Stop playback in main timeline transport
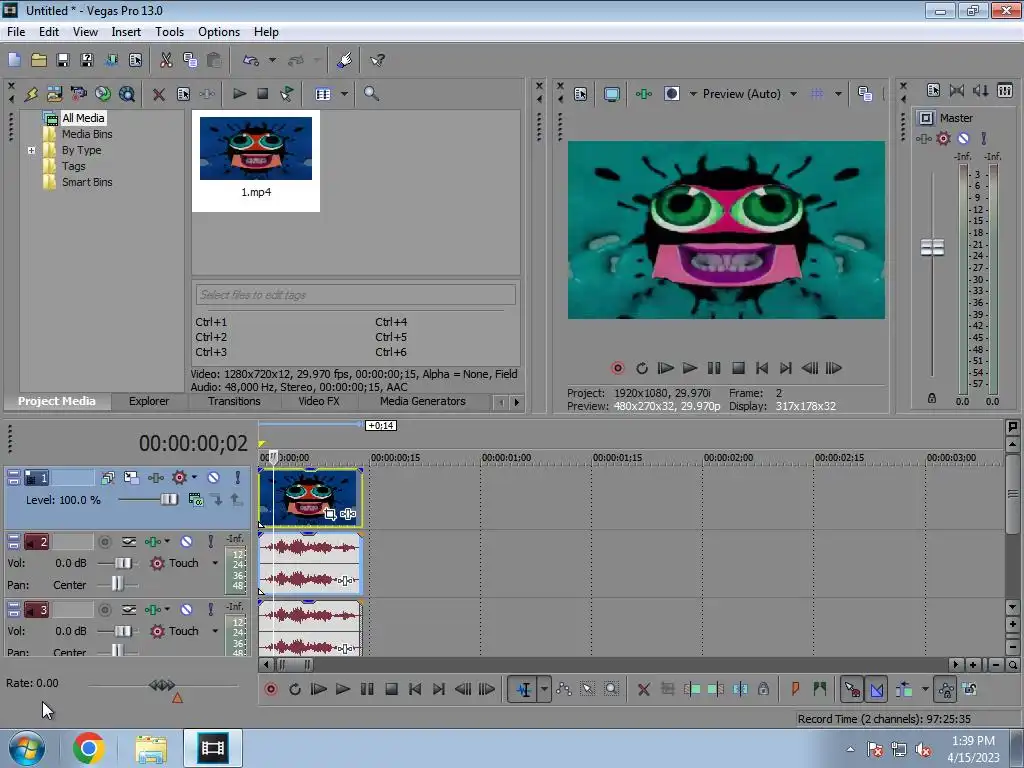The height and width of the screenshot is (768, 1024). [391, 689]
